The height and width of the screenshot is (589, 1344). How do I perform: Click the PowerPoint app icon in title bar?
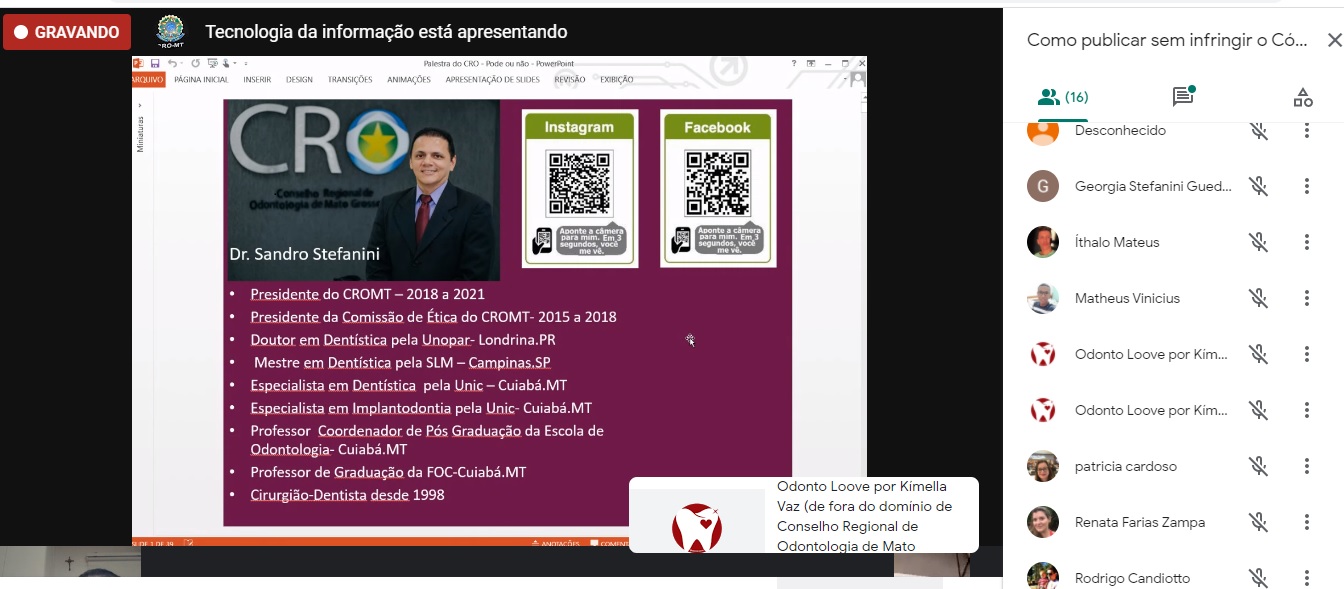pos(138,63)
